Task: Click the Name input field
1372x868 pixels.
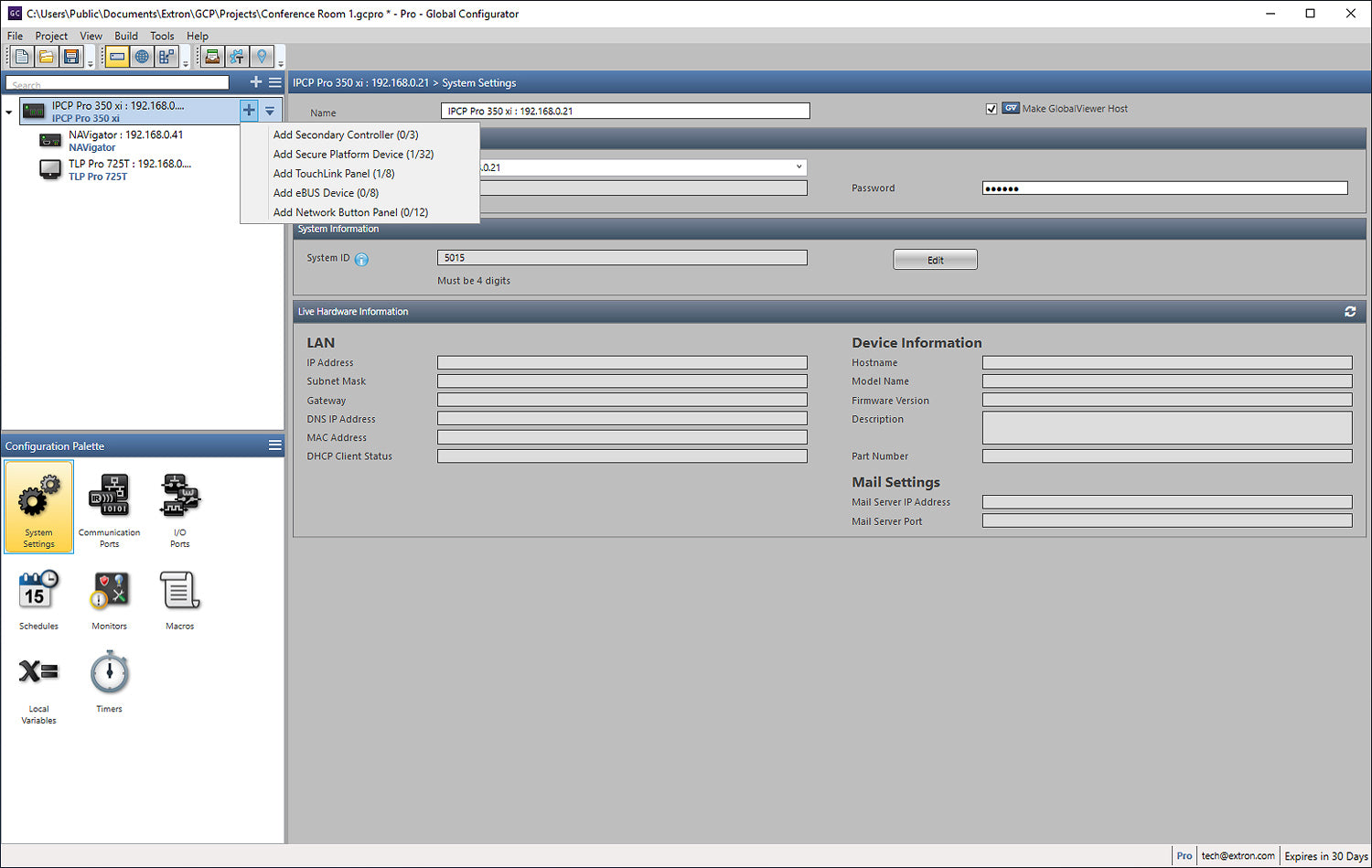Action: click(x=626, y=111)
